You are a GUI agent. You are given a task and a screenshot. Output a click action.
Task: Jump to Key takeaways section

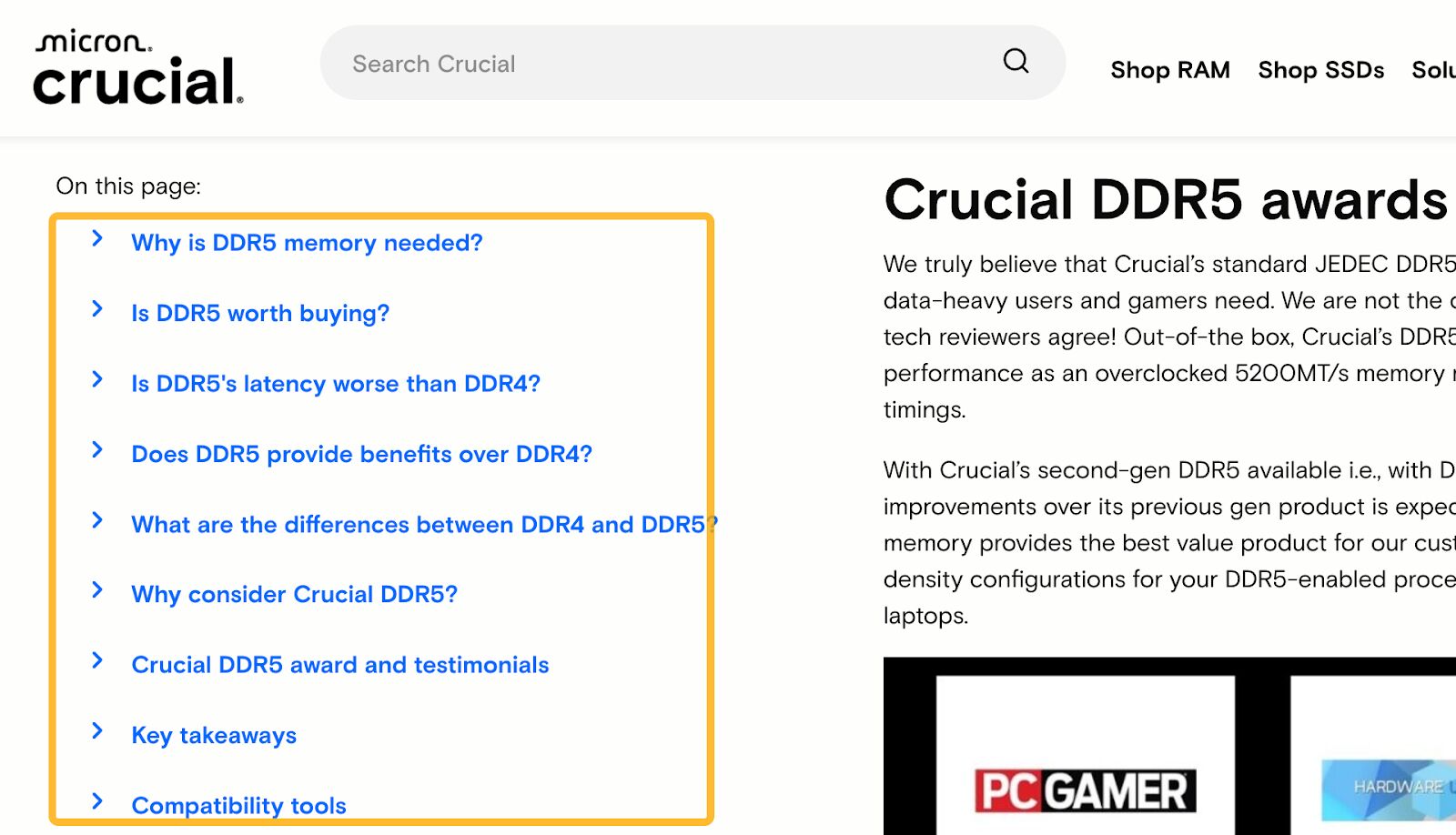pyautogui.click(x=214, y=735)
